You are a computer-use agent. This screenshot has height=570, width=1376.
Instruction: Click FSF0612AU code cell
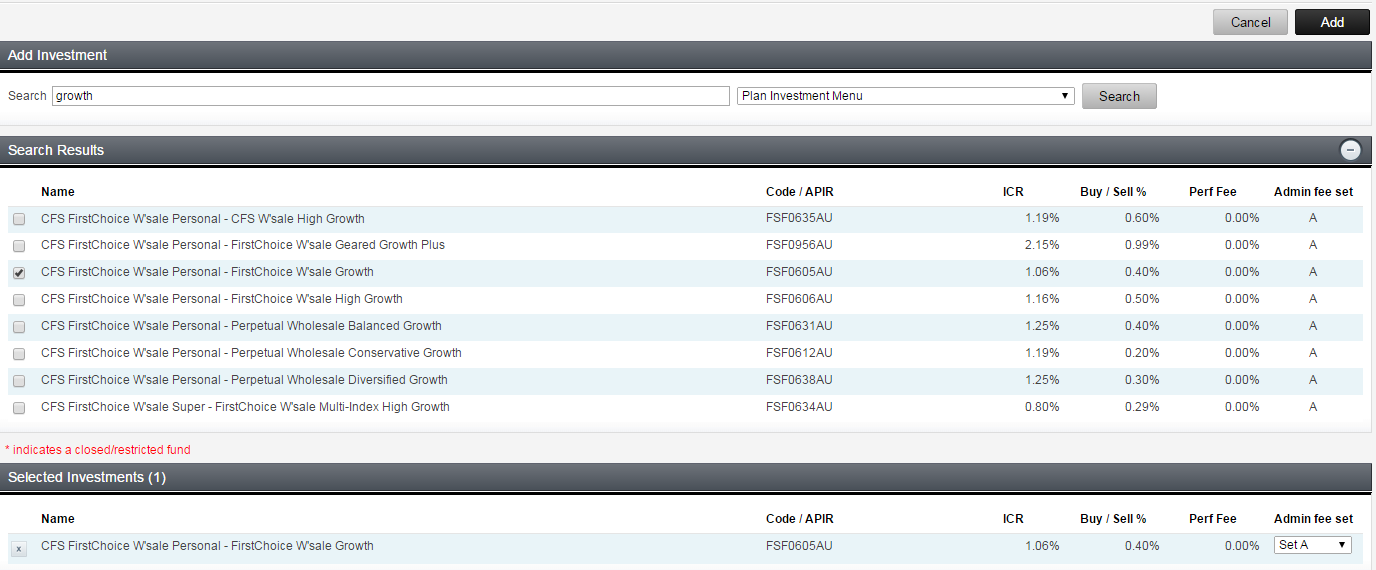(799, 353)
